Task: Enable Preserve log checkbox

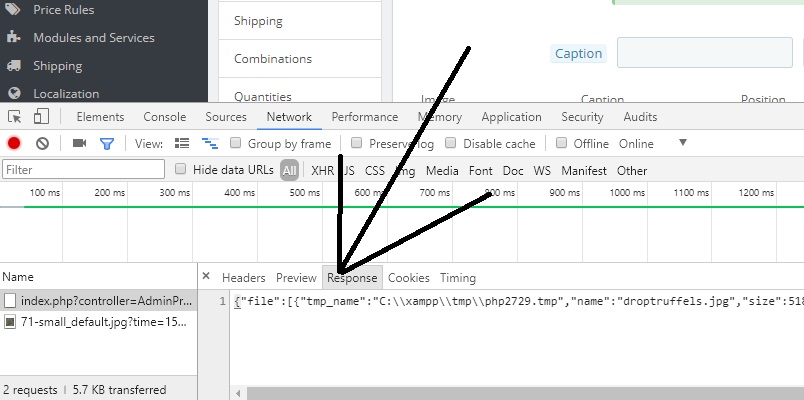Action: (x=356, y=143)
